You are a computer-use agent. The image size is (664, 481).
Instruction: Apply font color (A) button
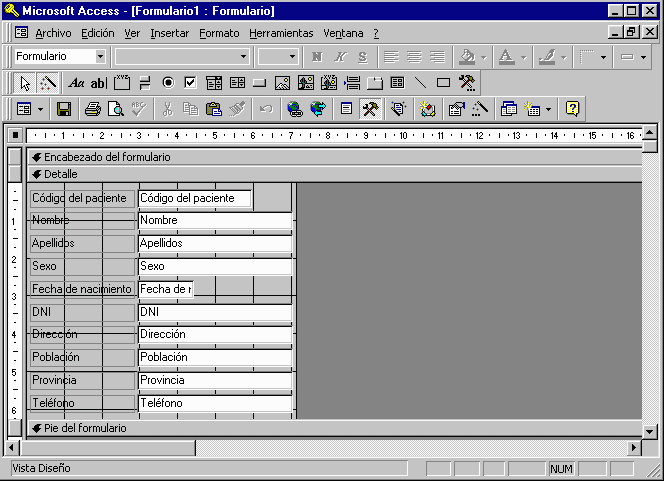tap(507, 57)
